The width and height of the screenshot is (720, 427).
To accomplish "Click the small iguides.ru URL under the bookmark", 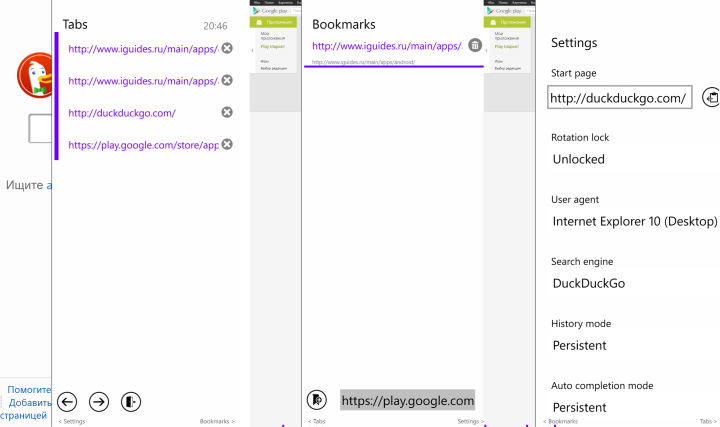I will point(364,62).
